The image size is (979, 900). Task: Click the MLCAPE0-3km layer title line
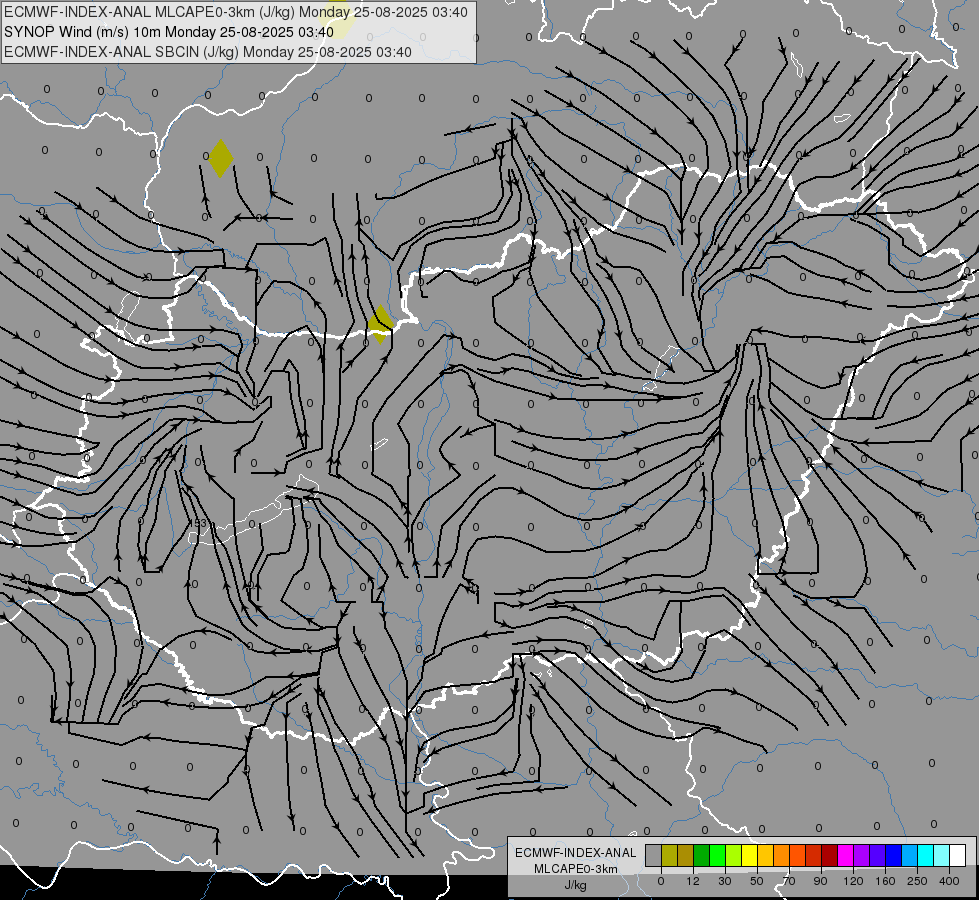(235, 12)
